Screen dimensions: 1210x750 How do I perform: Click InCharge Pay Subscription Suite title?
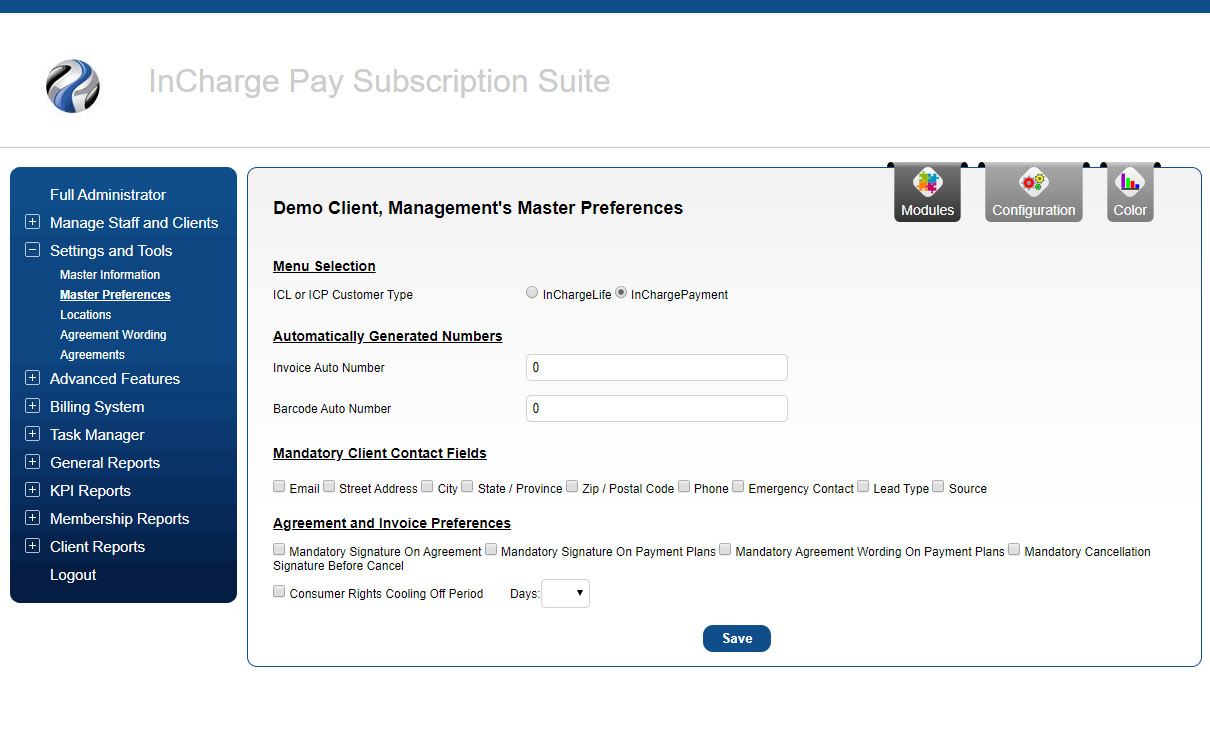(379, 81)
